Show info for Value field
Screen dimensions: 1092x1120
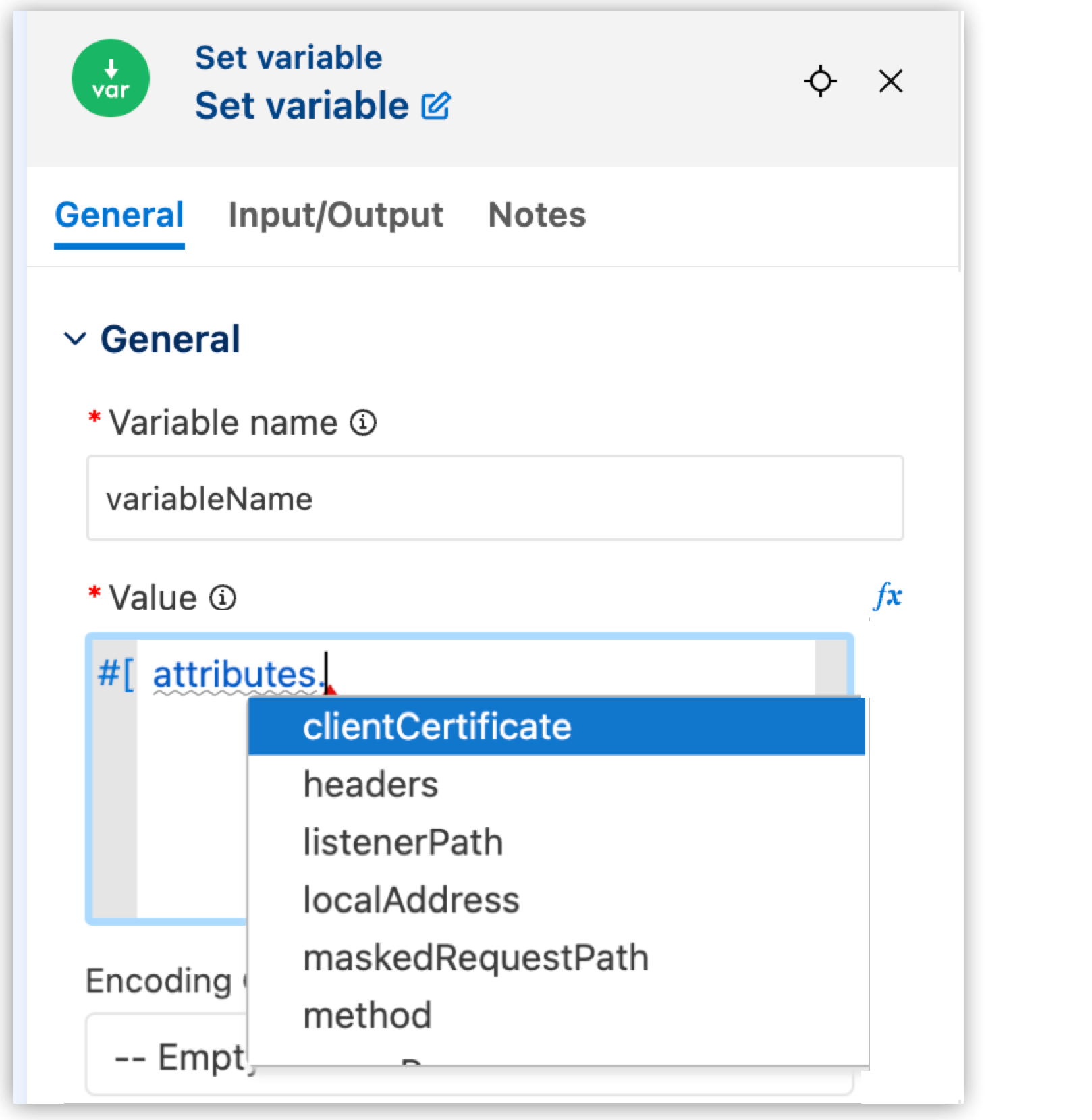tap(223, 598)
